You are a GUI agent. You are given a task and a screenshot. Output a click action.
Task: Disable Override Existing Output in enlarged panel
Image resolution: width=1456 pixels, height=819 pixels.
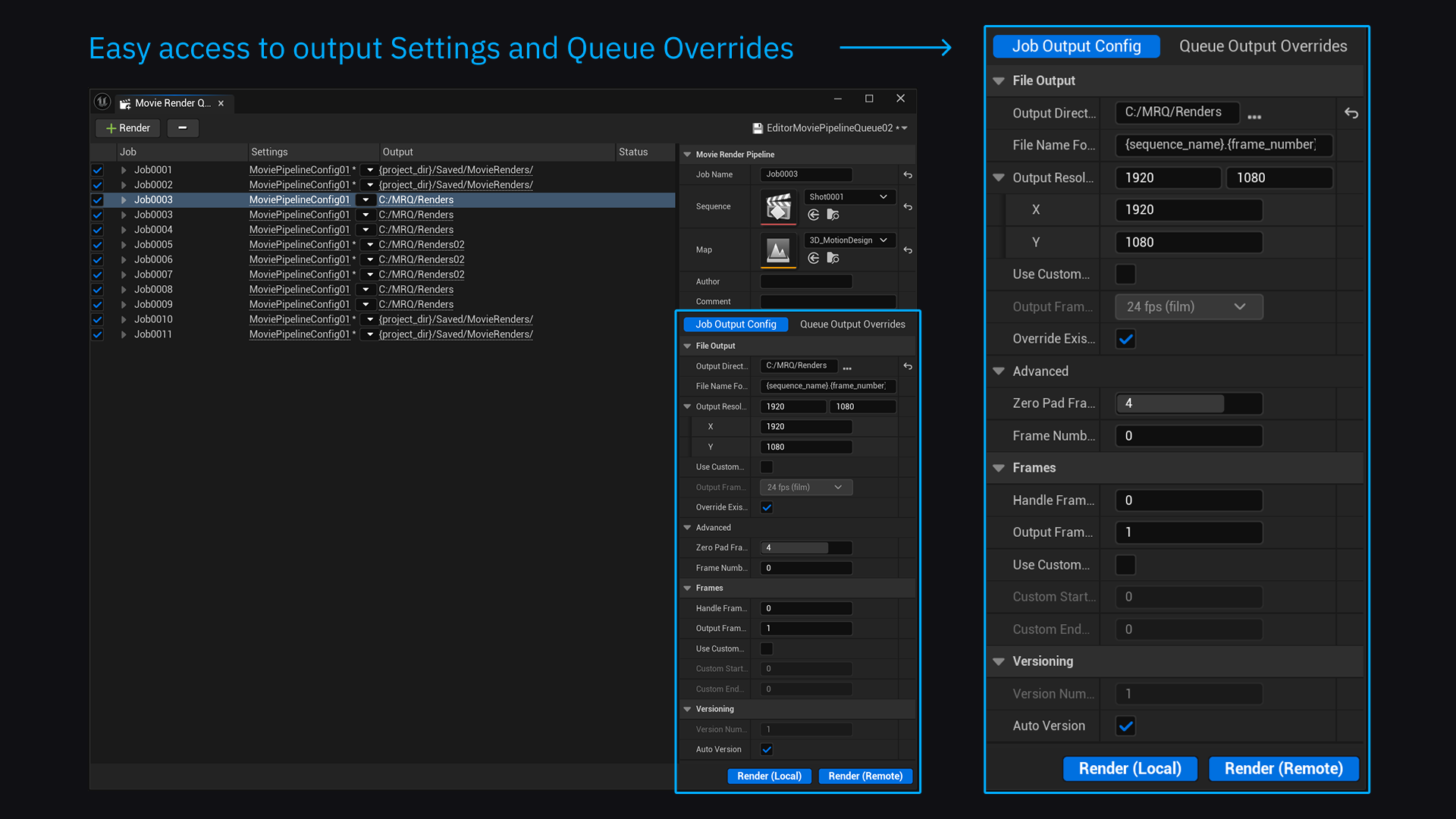tap(1126, 339)
